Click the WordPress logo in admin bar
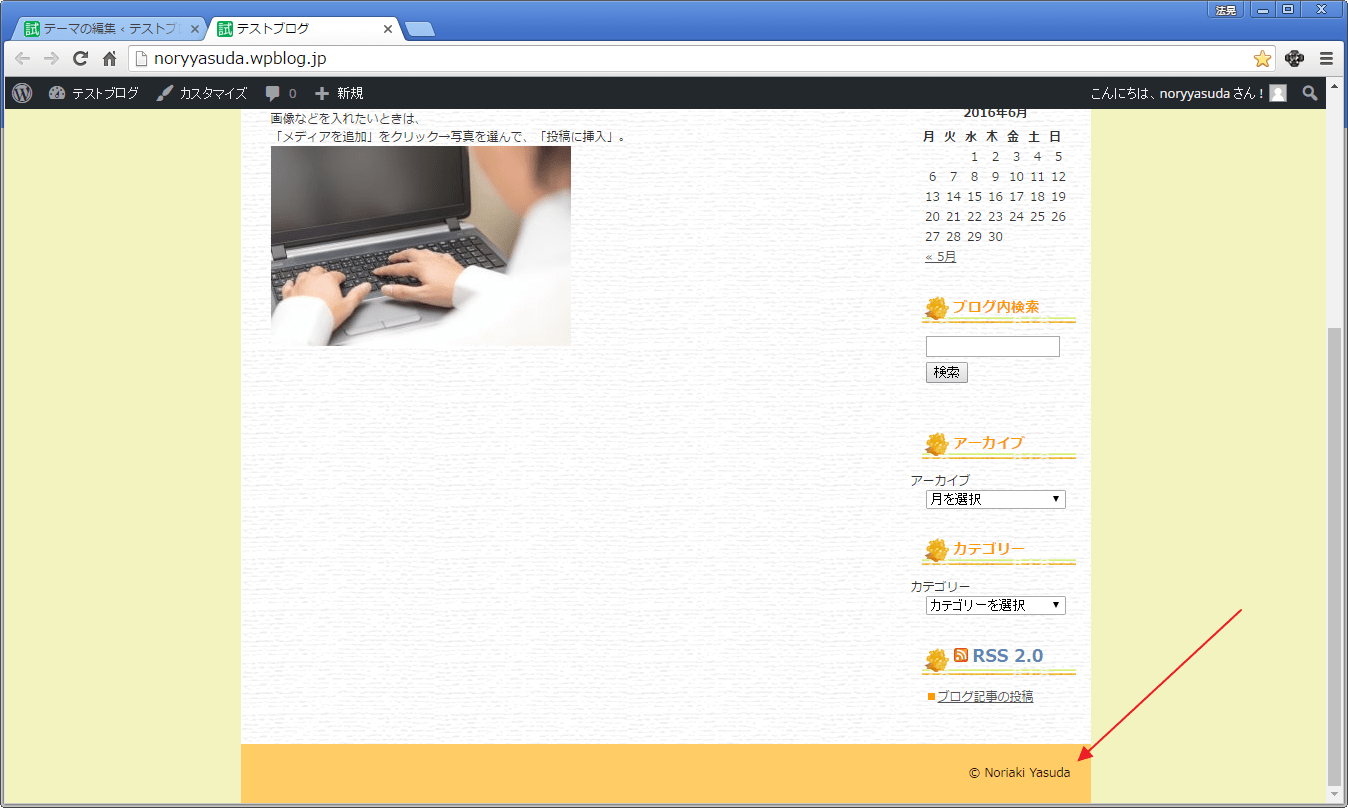This screenshot has width=1348, height=808. [x=22, y=93]
